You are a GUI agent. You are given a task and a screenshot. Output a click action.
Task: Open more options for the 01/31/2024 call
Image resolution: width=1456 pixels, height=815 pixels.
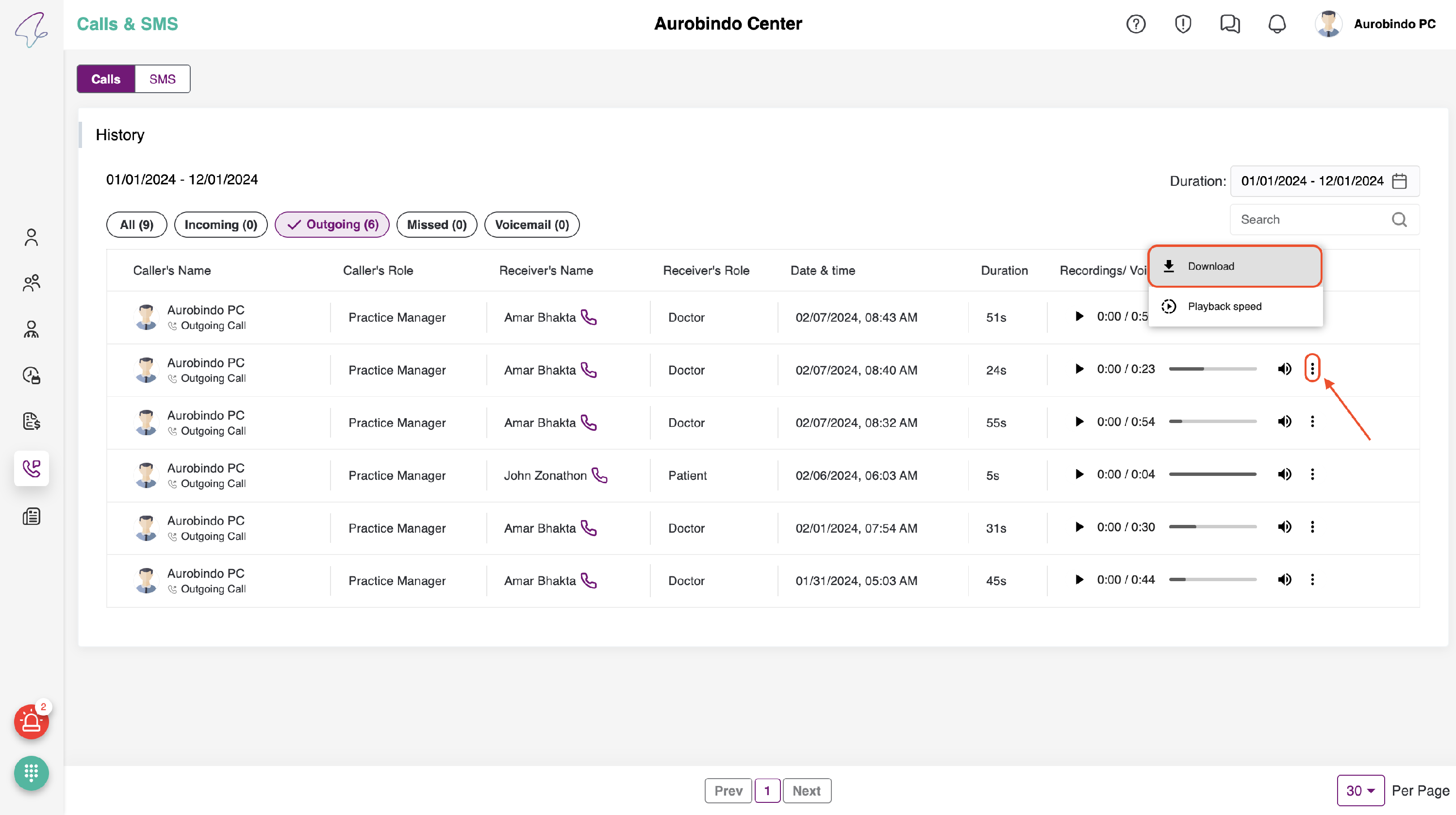[1312, 580]
